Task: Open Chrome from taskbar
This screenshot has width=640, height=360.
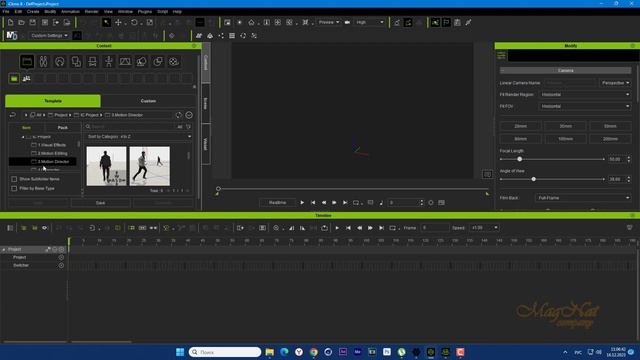Action: (313, 352)
